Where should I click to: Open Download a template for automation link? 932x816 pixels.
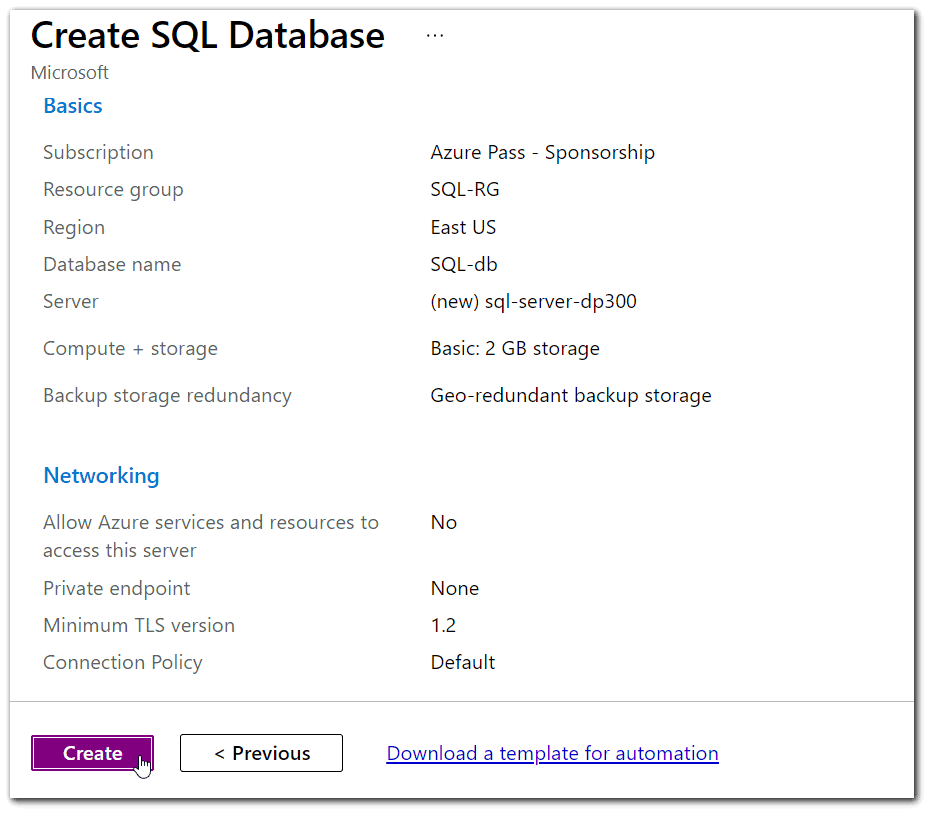click(x=552, y=753)
